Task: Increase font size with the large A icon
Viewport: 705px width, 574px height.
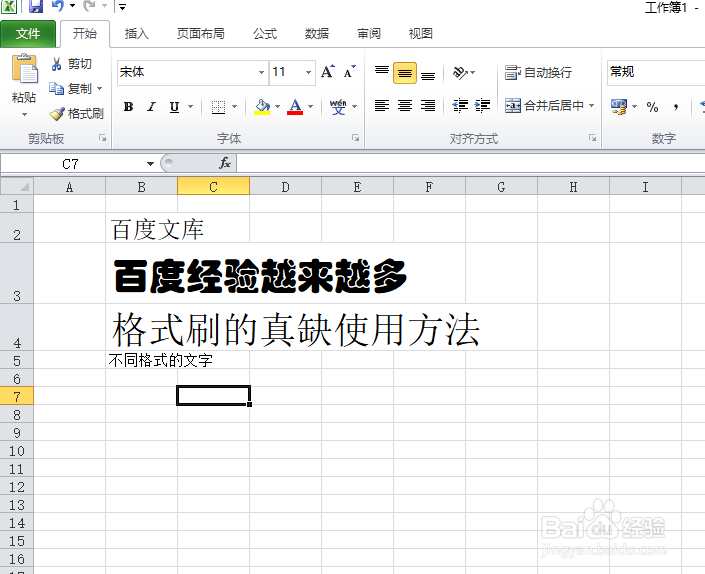Action: point(328,72)
